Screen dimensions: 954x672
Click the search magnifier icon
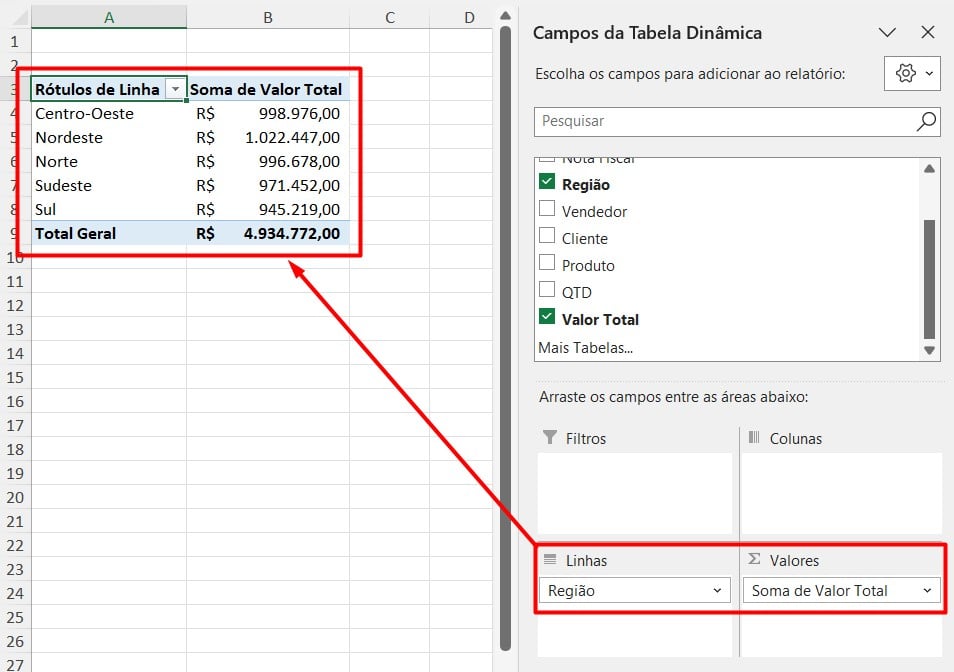(926, 121)
